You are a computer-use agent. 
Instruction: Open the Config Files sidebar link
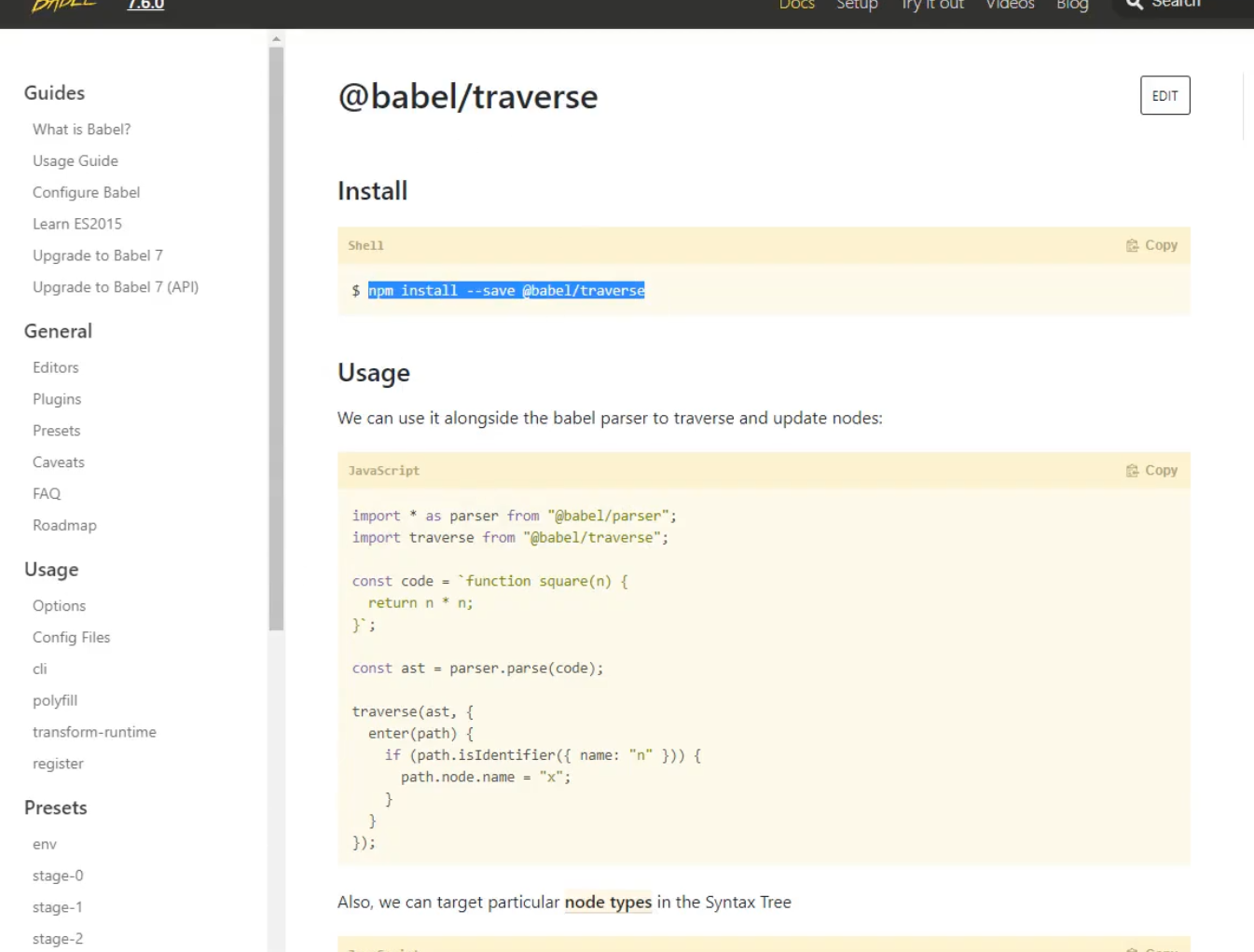click(71, 639)
